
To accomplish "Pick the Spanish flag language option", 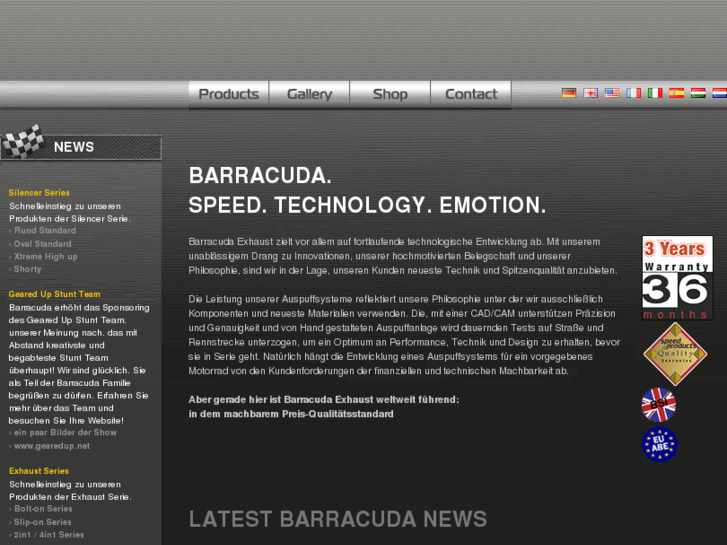I will tap(676, 93).
